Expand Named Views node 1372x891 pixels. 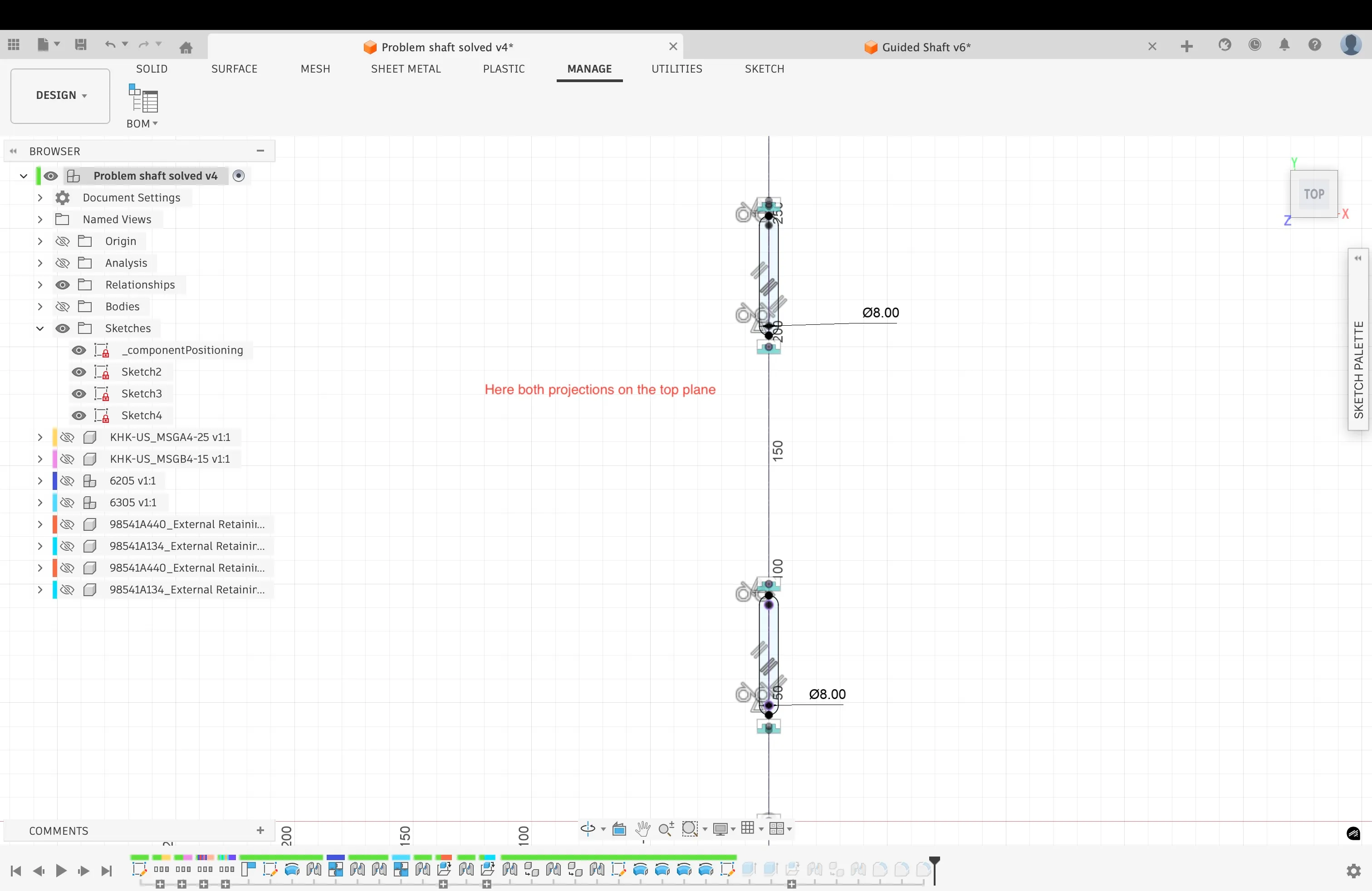[x=40, y=220]
